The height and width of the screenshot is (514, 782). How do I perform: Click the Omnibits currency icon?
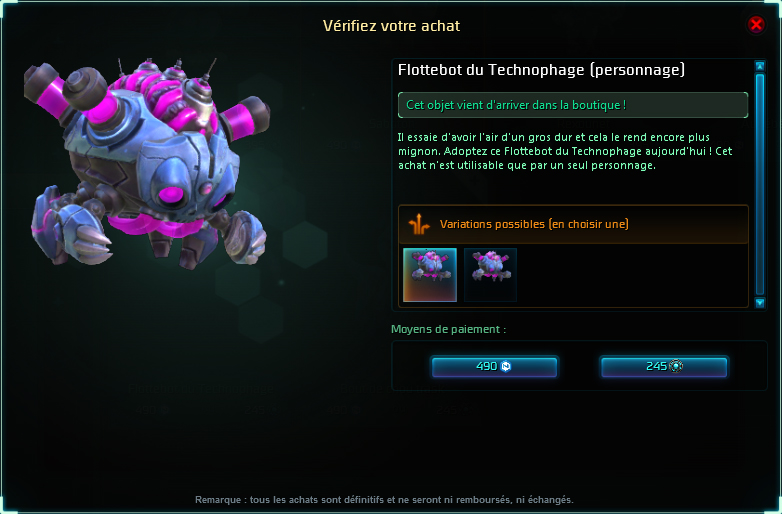pyautogui.click(x=676, y=366)
